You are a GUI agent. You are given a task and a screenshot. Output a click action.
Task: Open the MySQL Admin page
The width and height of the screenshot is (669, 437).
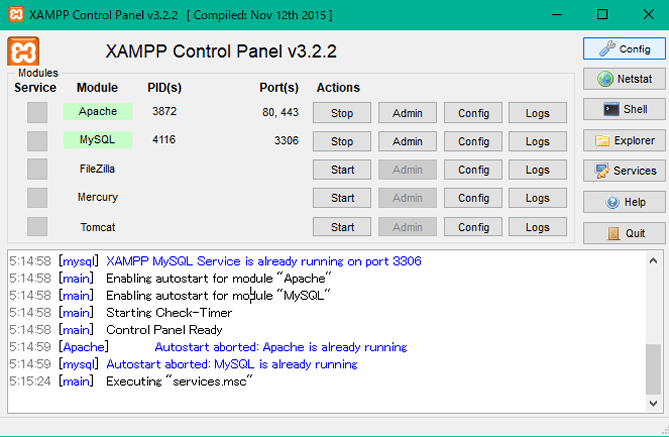pyautogui.click(x=407, y=141)
